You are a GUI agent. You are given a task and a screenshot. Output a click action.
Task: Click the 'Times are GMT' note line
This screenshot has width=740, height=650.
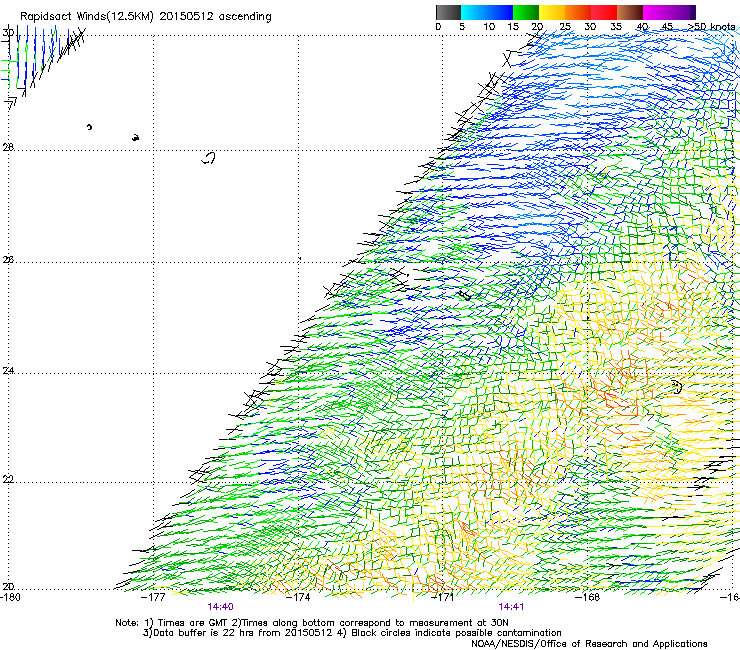(x=312, y=623)
